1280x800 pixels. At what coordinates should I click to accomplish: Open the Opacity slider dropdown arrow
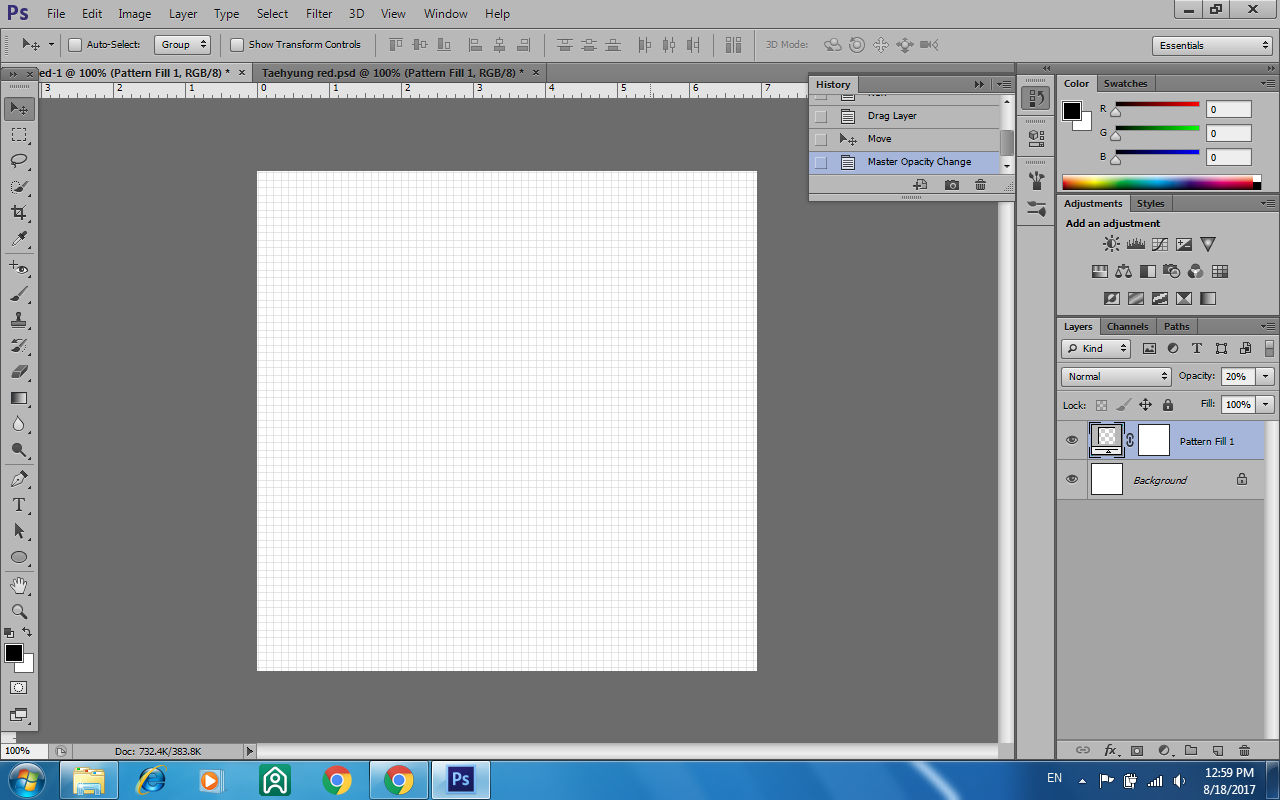[1266, 376]
